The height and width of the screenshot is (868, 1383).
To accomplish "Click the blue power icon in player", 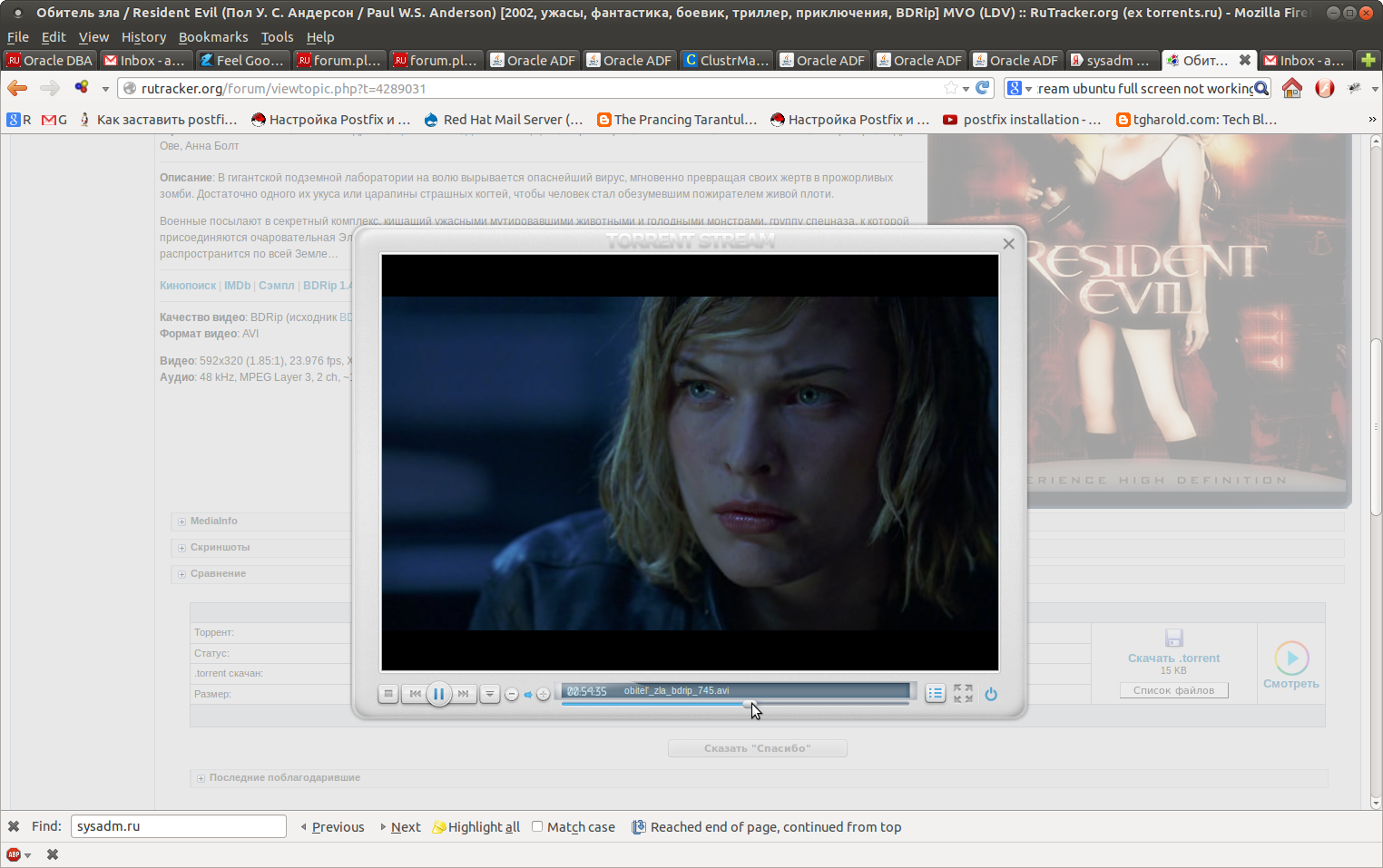I will coord(991,694).
